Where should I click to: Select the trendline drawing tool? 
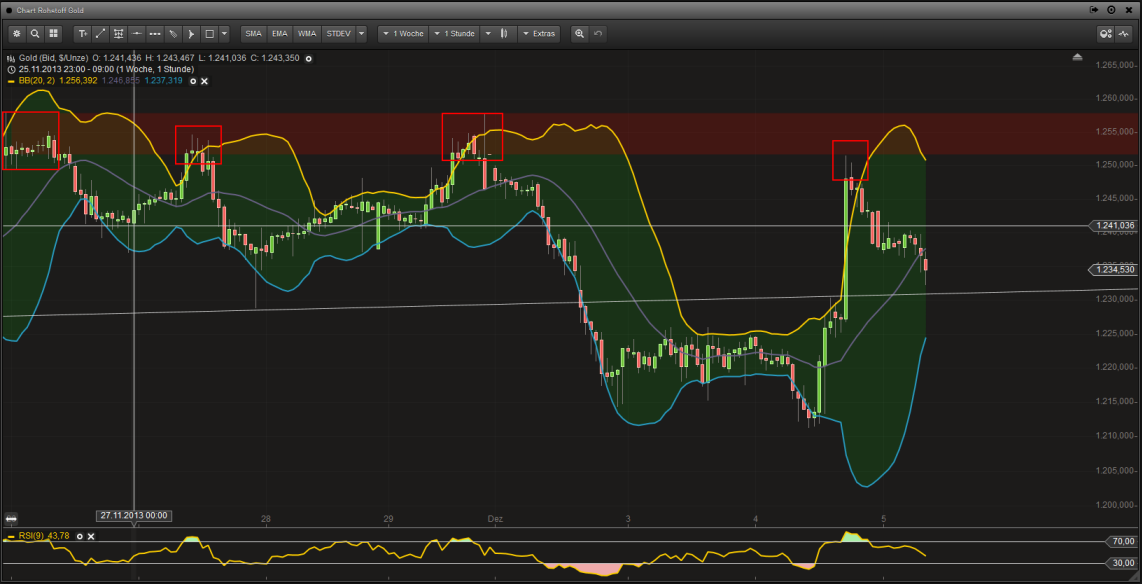tap(100, 33)
